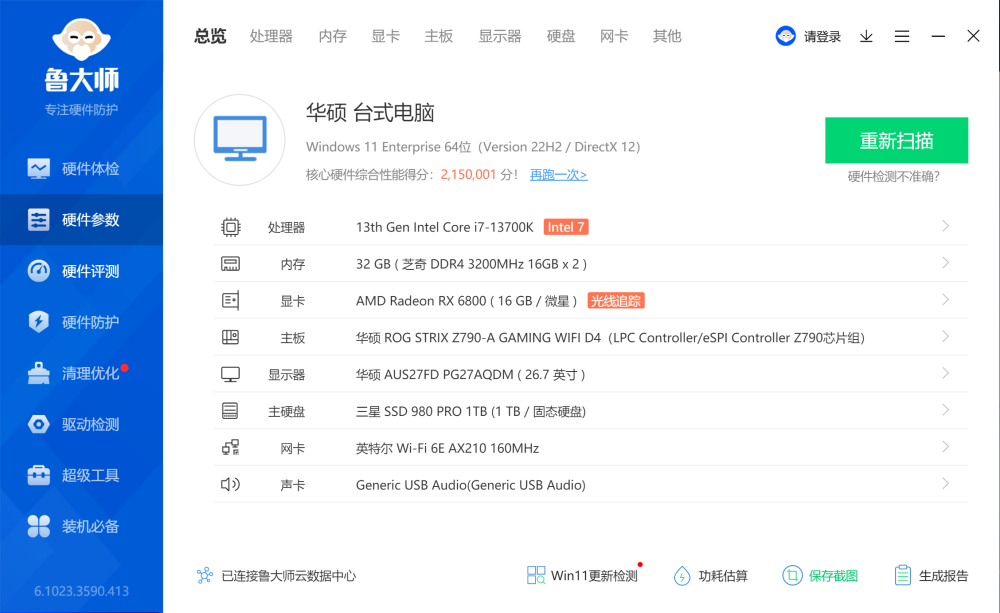Click Generic USB Audio text
Viewport: 1000px width, 613px height.
click(x=471, y=485)
